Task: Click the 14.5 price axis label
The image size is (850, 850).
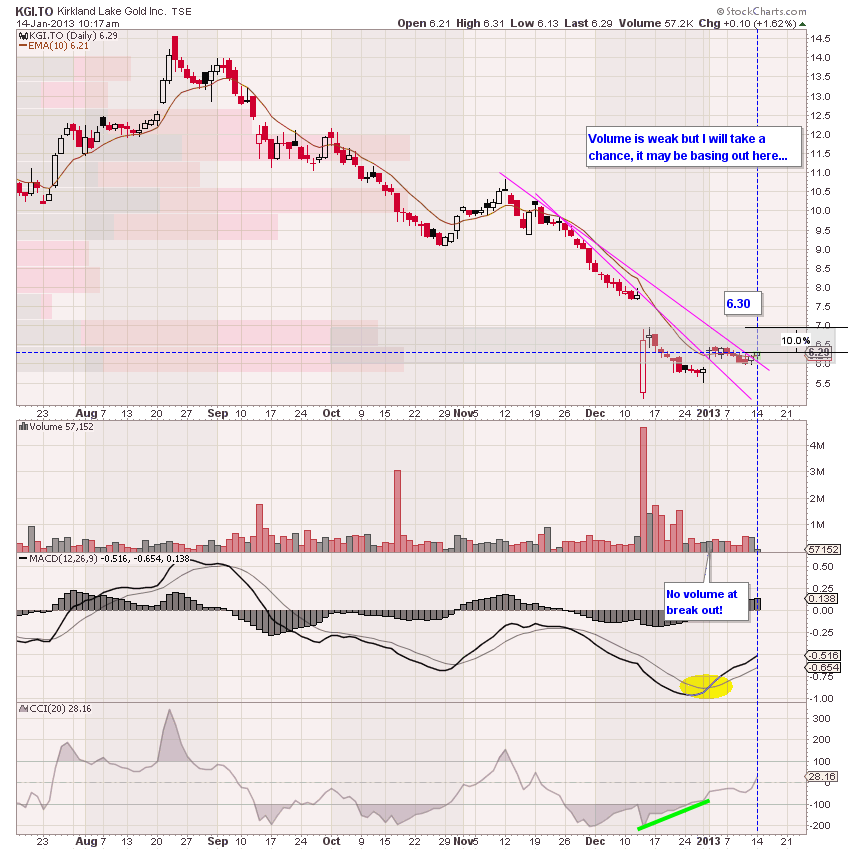Action: 820,38
